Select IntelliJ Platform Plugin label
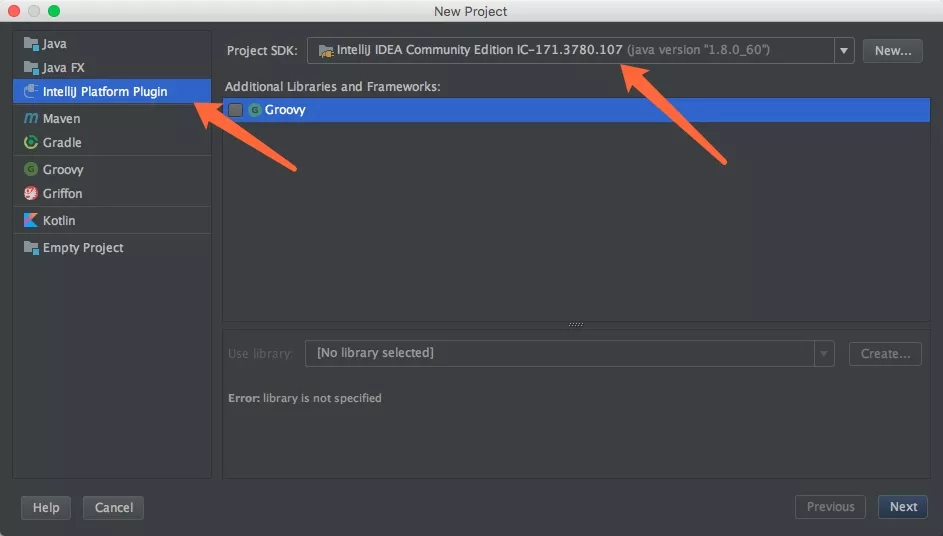The height and width of the screenshot is (536, 943). tap(105, 91)
